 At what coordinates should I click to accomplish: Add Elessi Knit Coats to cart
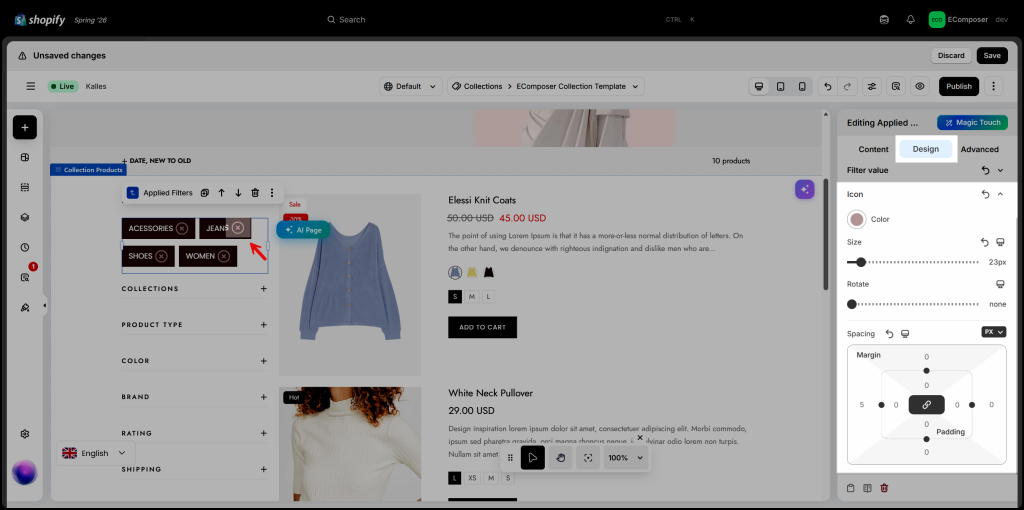[483, 327]
